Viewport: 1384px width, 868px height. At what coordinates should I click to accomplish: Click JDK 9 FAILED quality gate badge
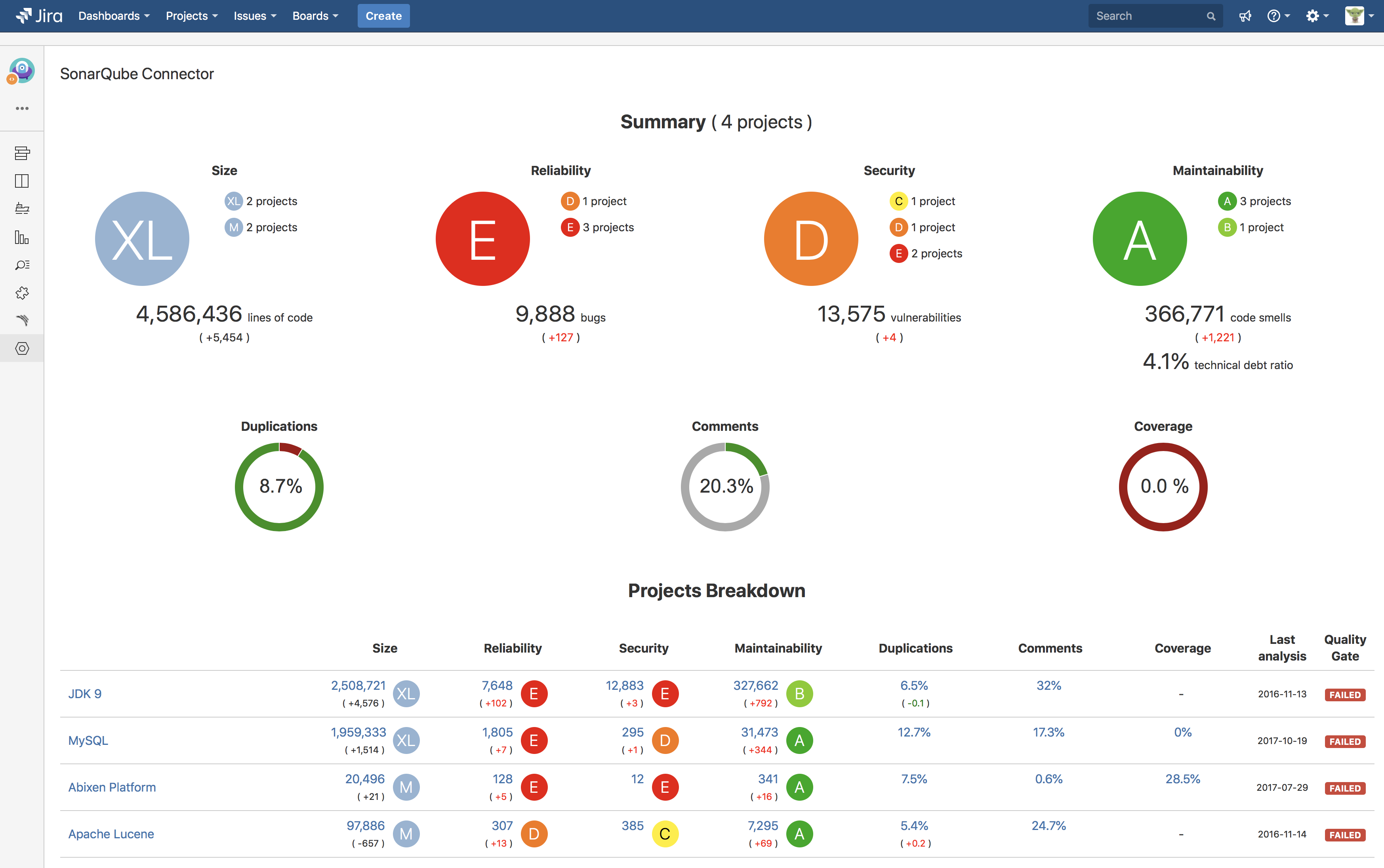click(x=1345, y=695)
